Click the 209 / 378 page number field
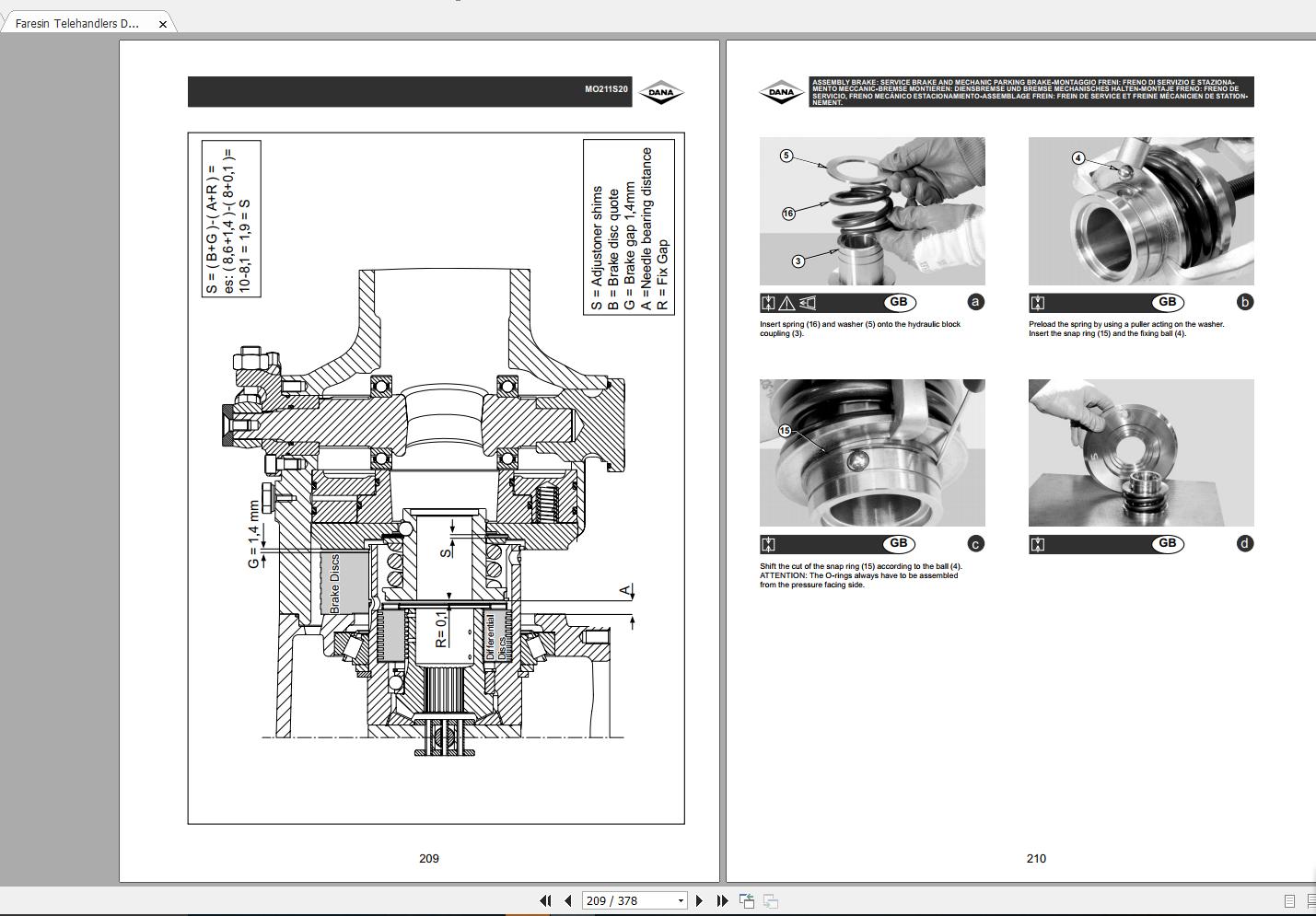 [626, 900]
